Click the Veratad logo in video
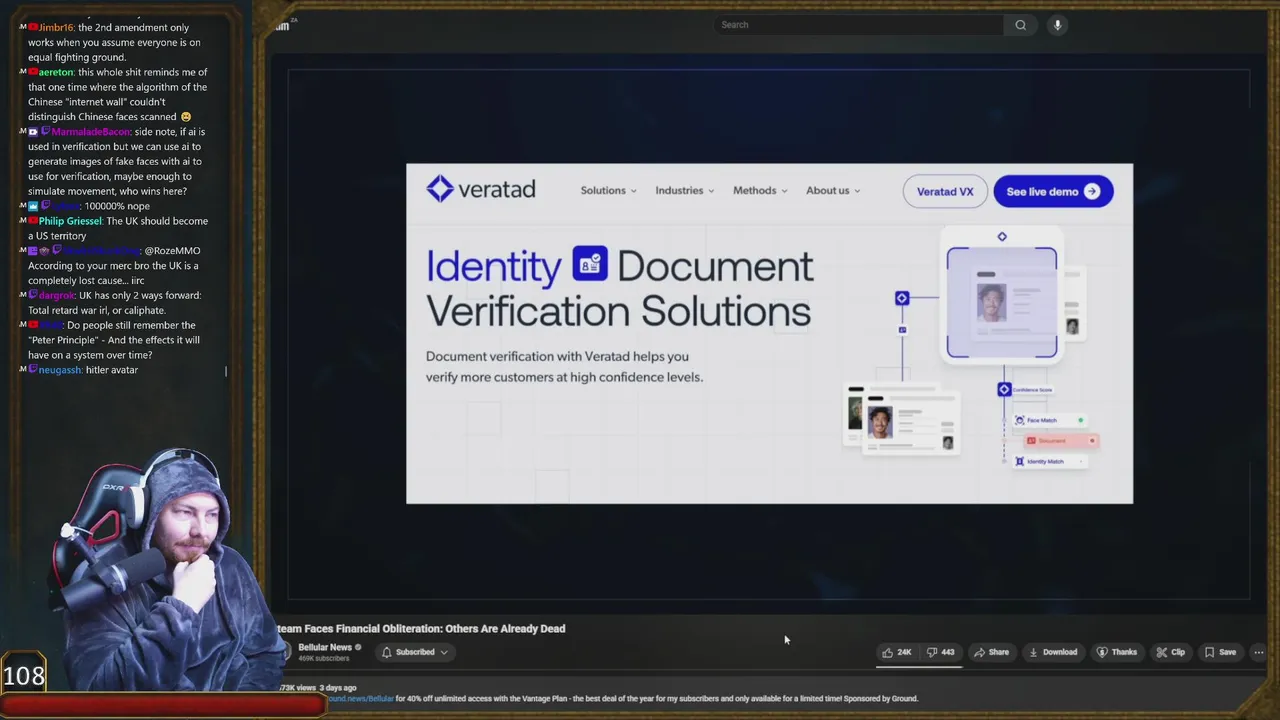Viewport: 1280px width, 720px height. [481, 189]
